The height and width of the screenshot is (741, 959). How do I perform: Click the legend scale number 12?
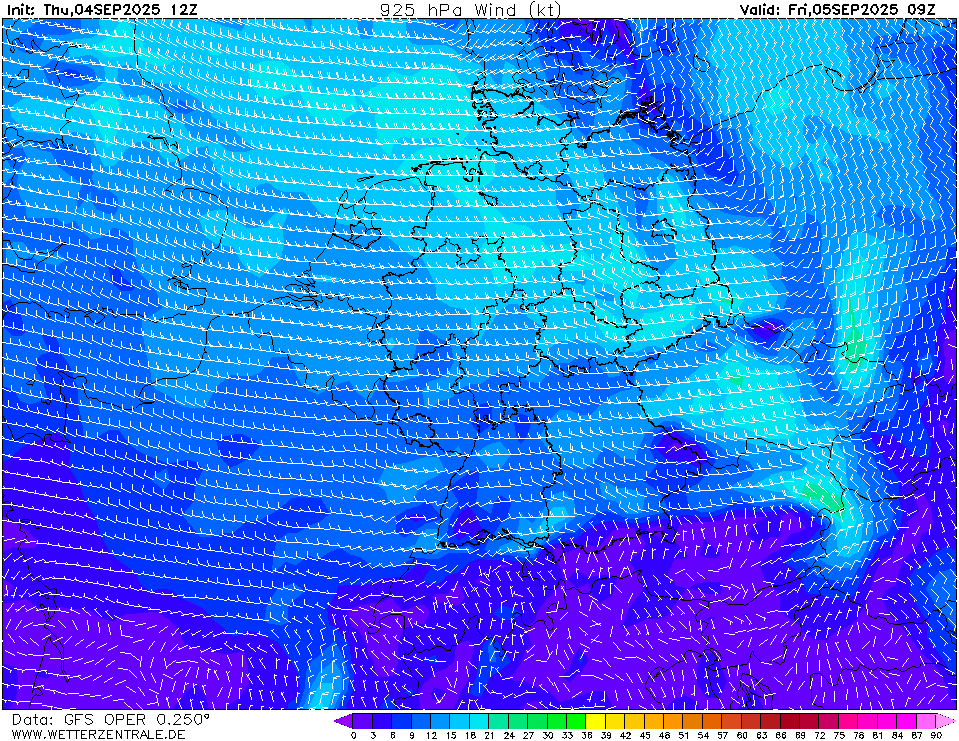tap(431, 735)
